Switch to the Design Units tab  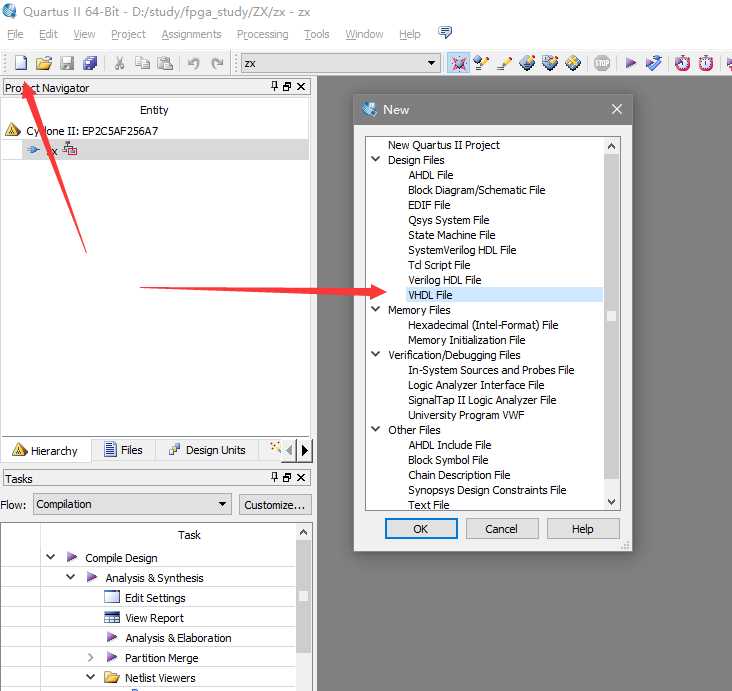point(207,450)
